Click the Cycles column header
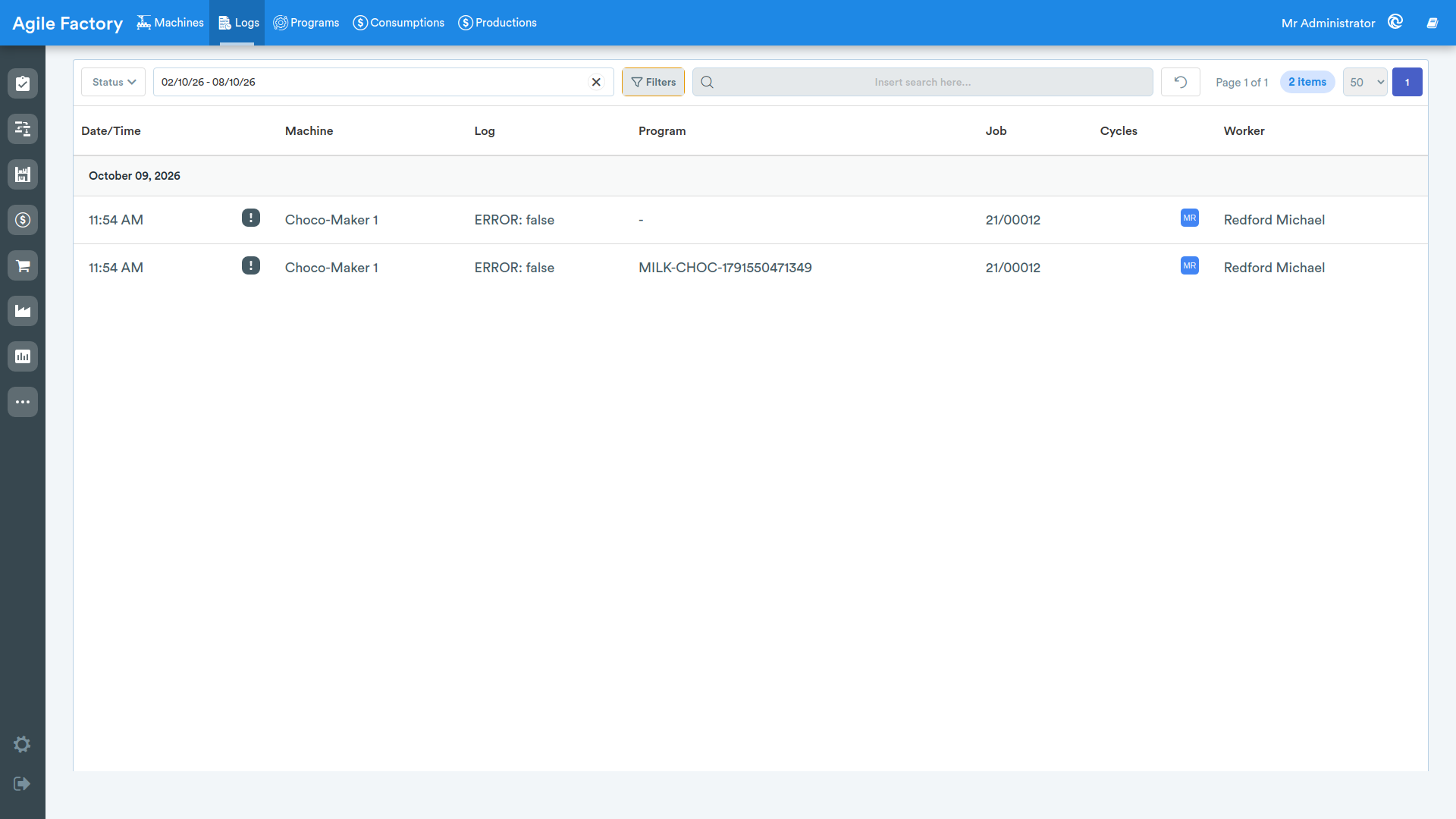Screen dimensions: 1456x819 [x=1119, y=130]
